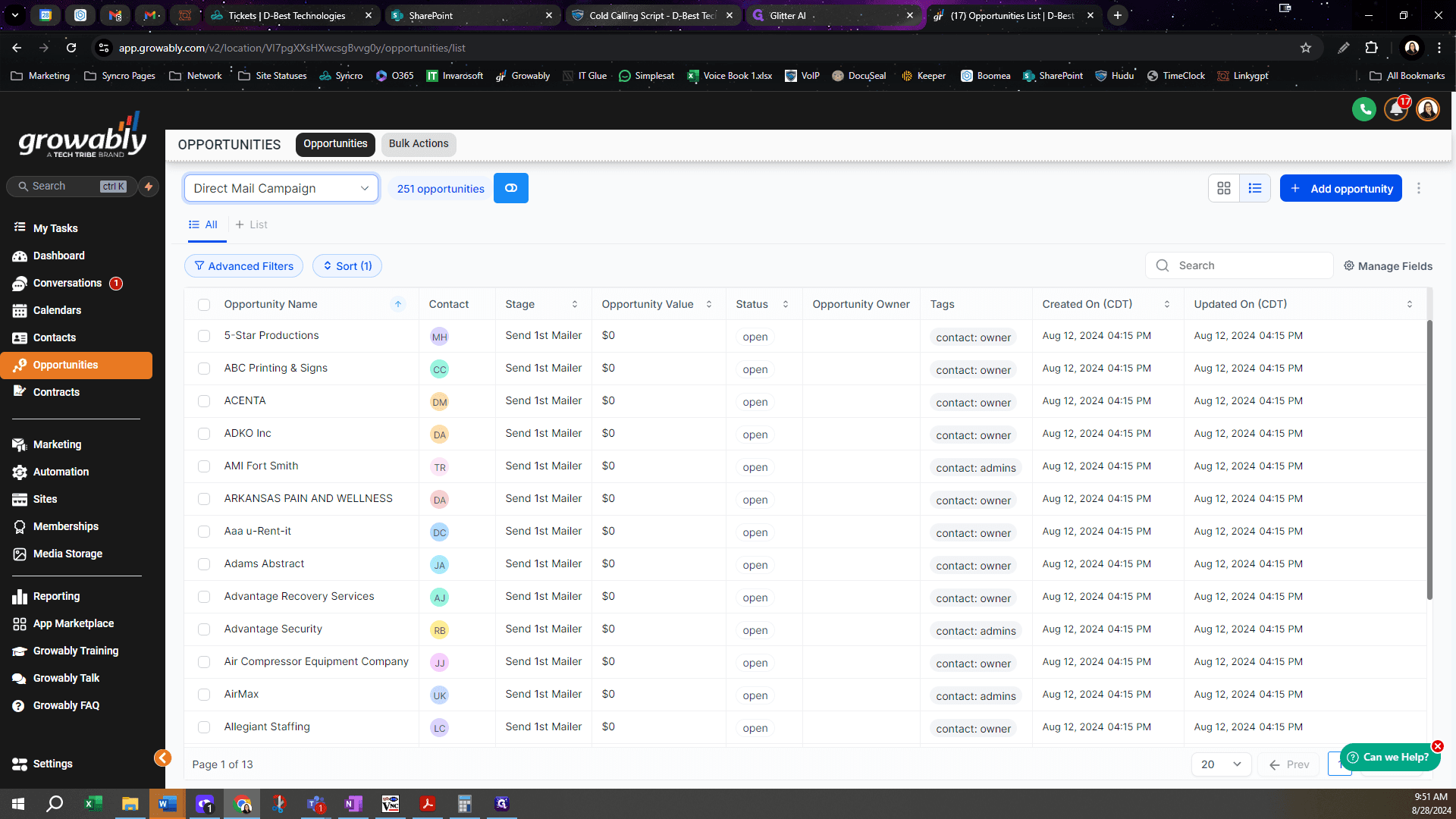Collapse the sidebar with orange arrow
Viewport: 1456px width, 819px height.
(x=163, y=758)
